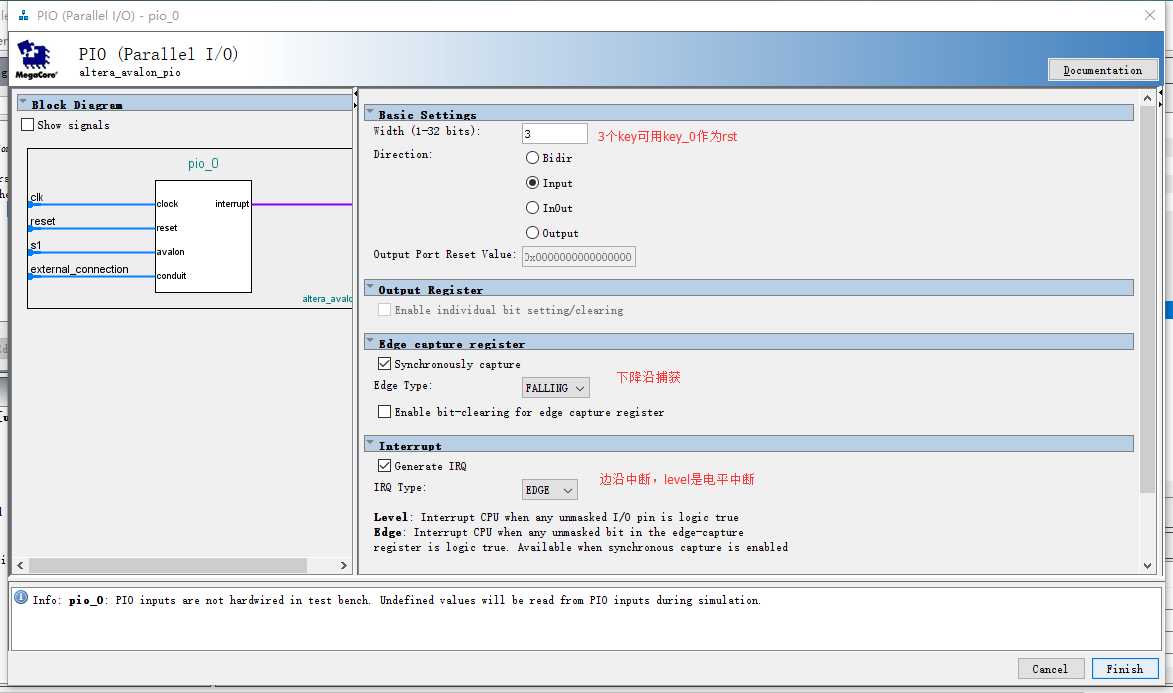Select the Bidir direction option
Image resolution: width=1173 pixels, height=693 pixels.
532,158
